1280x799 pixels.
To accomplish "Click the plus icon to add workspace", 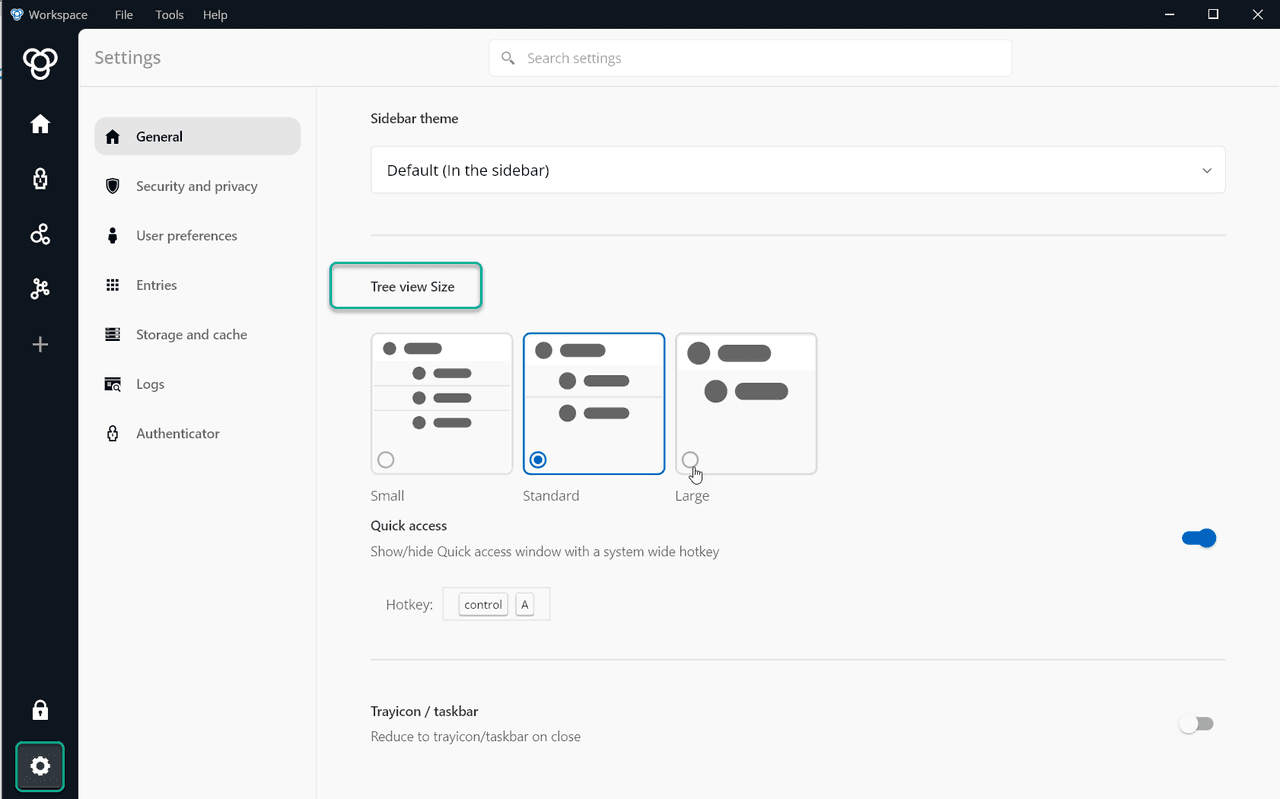I will 40,345.
